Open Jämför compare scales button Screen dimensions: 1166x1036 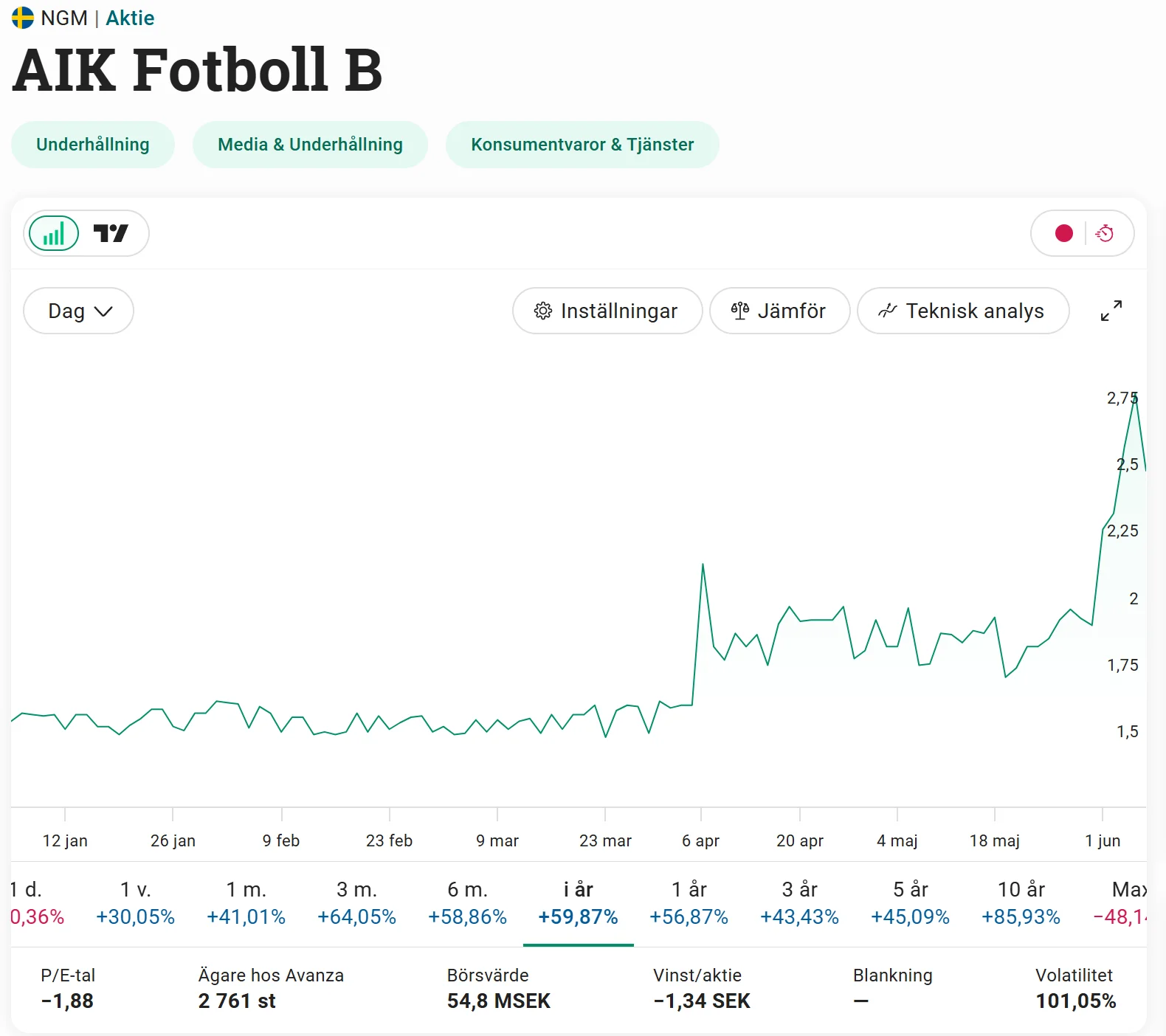coord(779,311)
